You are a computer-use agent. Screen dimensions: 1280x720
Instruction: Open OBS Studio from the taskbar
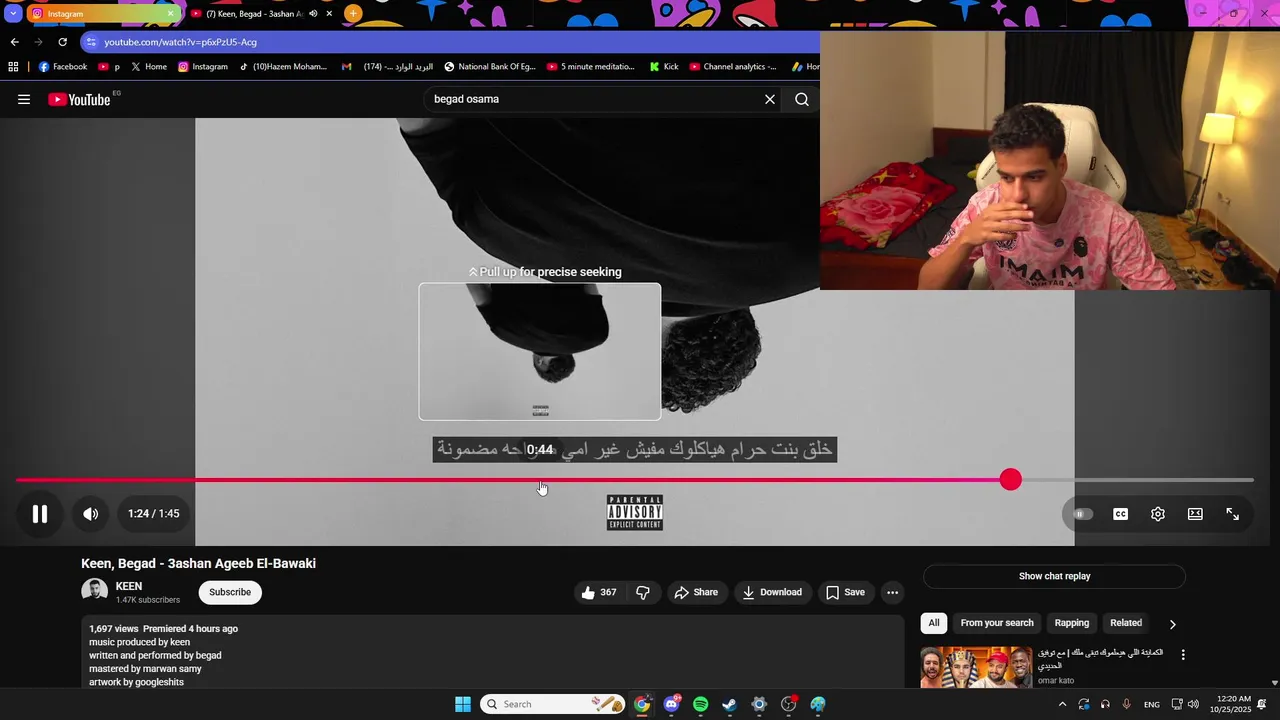789,704
